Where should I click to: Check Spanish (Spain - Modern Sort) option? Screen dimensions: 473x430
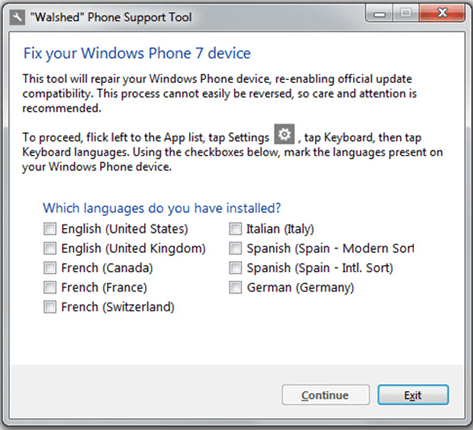pyautogui.click(x=235, y=248)
